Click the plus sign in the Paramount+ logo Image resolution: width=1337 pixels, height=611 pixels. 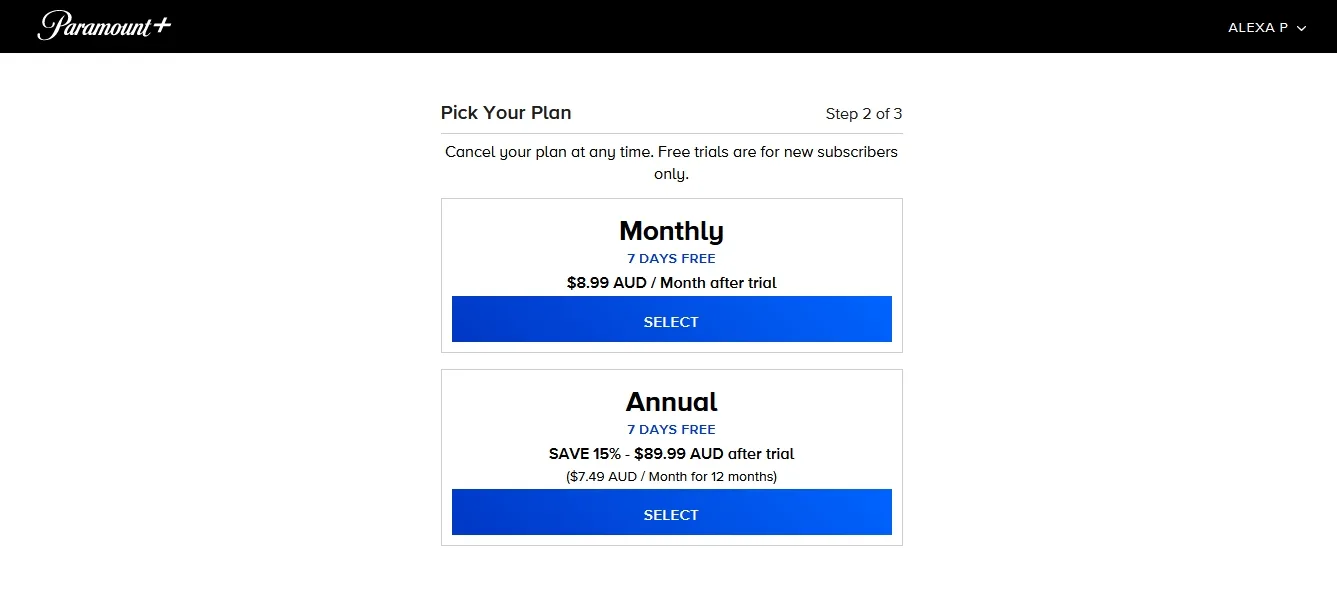(x=161, y=25)
